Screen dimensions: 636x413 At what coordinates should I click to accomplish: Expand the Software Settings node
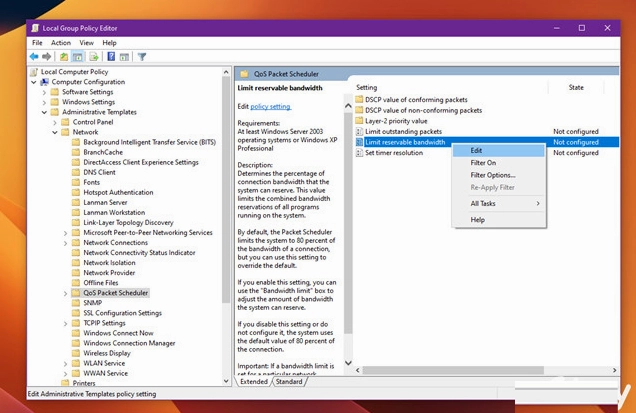click(44, 92)
